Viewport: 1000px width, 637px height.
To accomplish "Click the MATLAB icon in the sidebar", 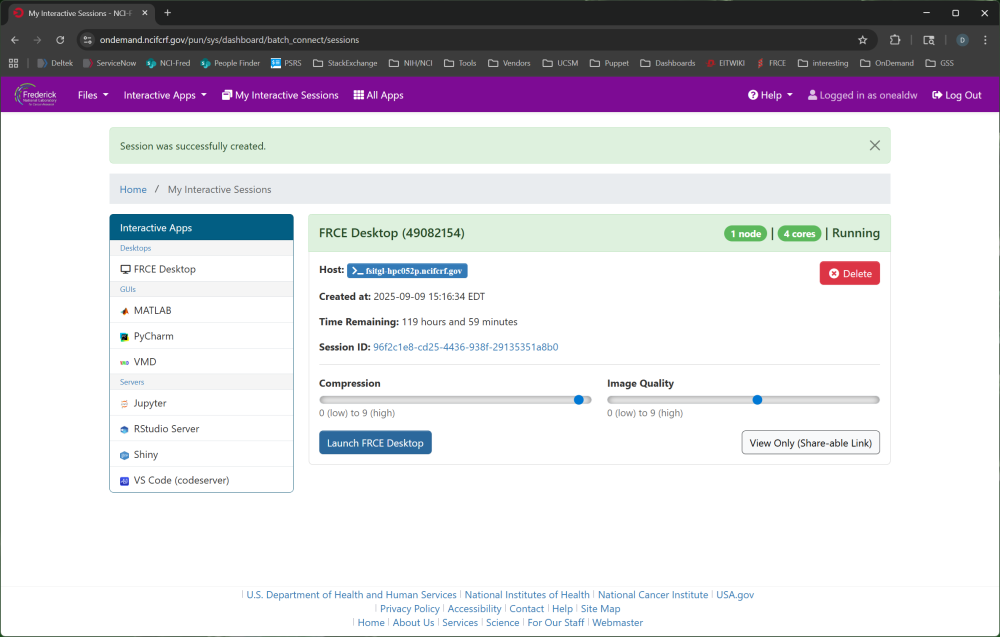I will [x=125, y=311].
